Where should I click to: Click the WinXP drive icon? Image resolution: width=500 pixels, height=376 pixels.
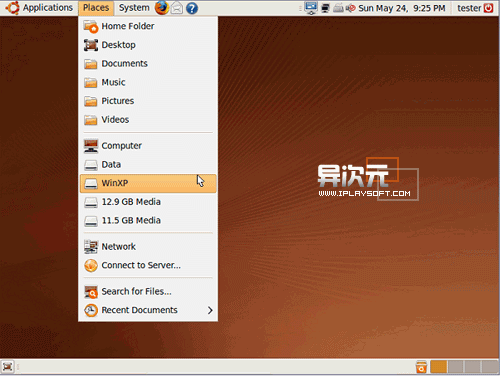[x=91, y=183]
